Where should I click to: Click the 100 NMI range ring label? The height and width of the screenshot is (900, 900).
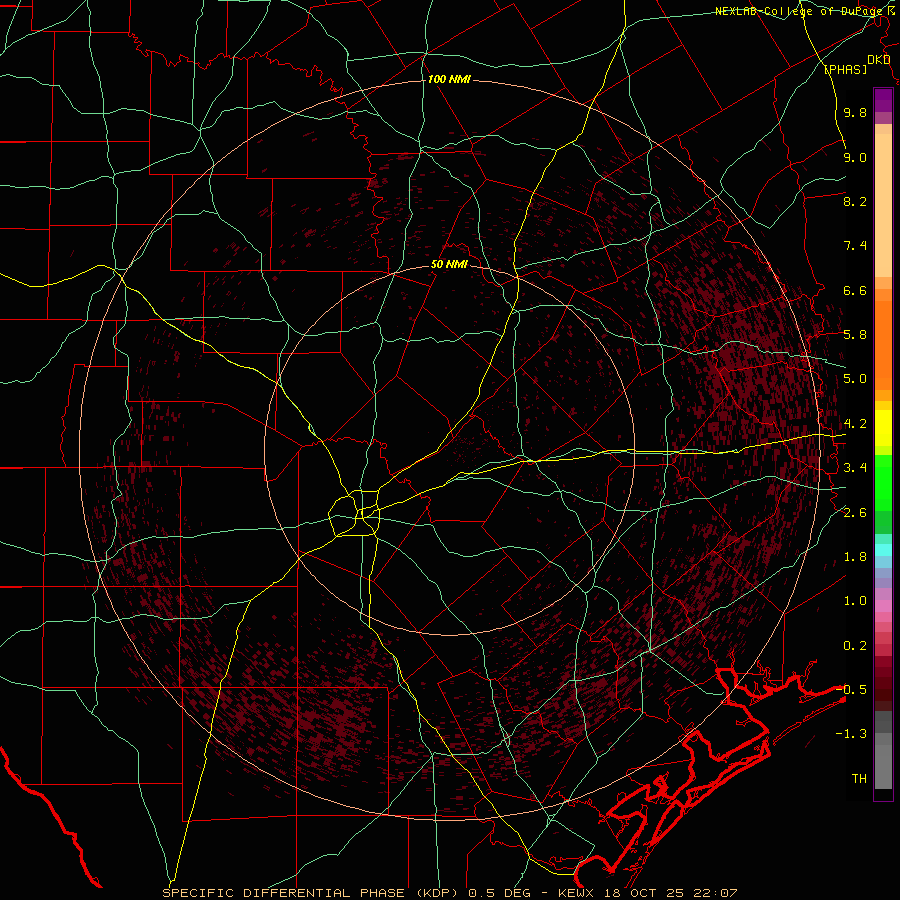coord(449,79)
